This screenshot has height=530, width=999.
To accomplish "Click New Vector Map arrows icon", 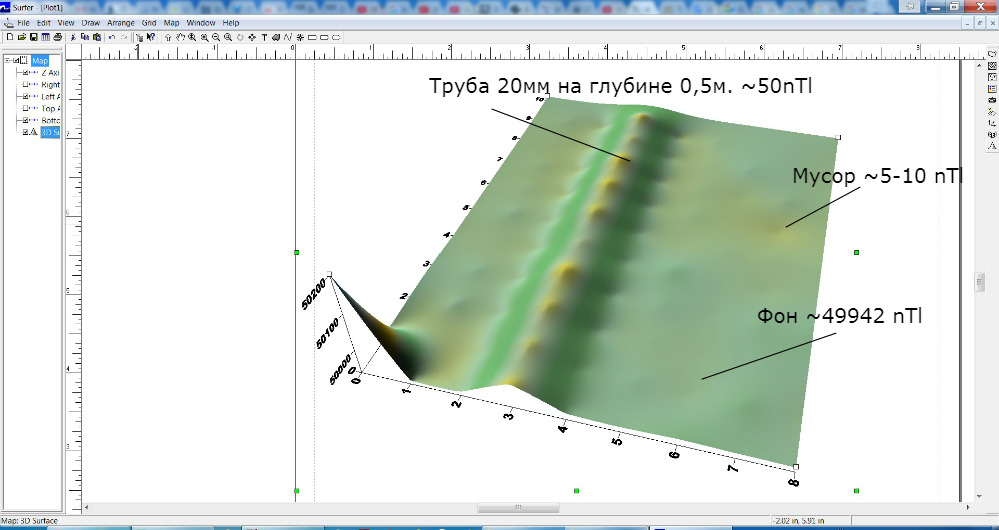I will tap(992, 123).
